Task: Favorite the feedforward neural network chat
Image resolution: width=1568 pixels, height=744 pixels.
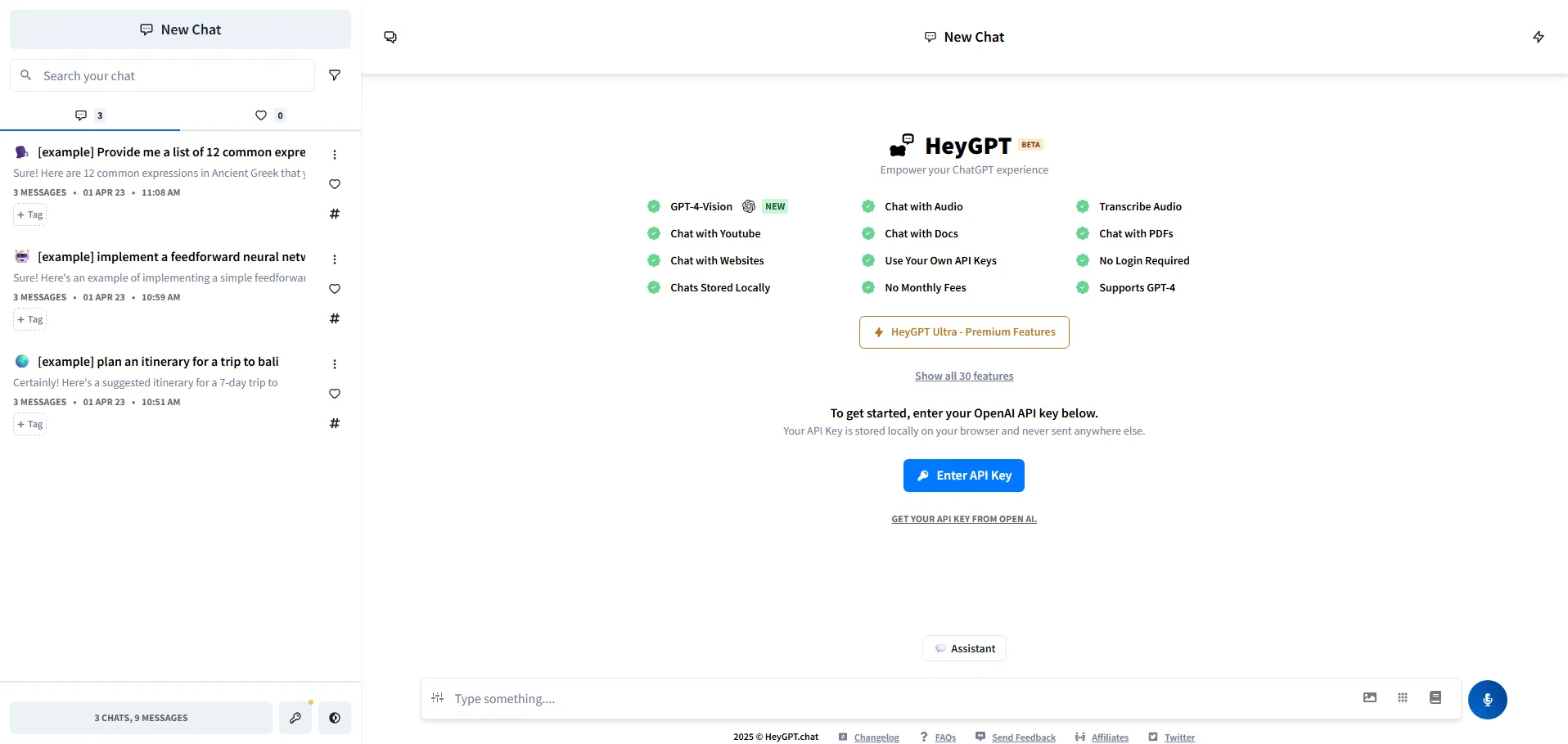Action: [334, 289]
